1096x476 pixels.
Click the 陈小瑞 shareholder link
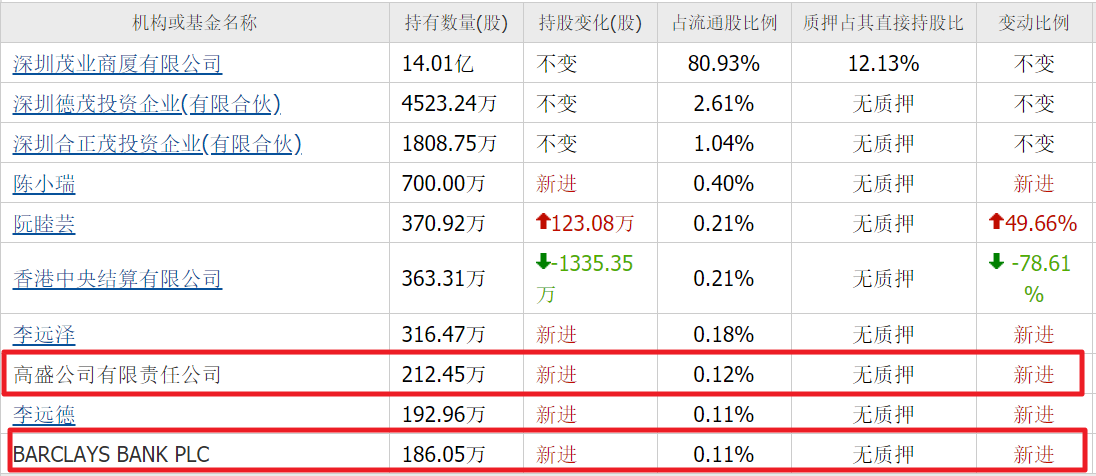[x=44, y=184]
